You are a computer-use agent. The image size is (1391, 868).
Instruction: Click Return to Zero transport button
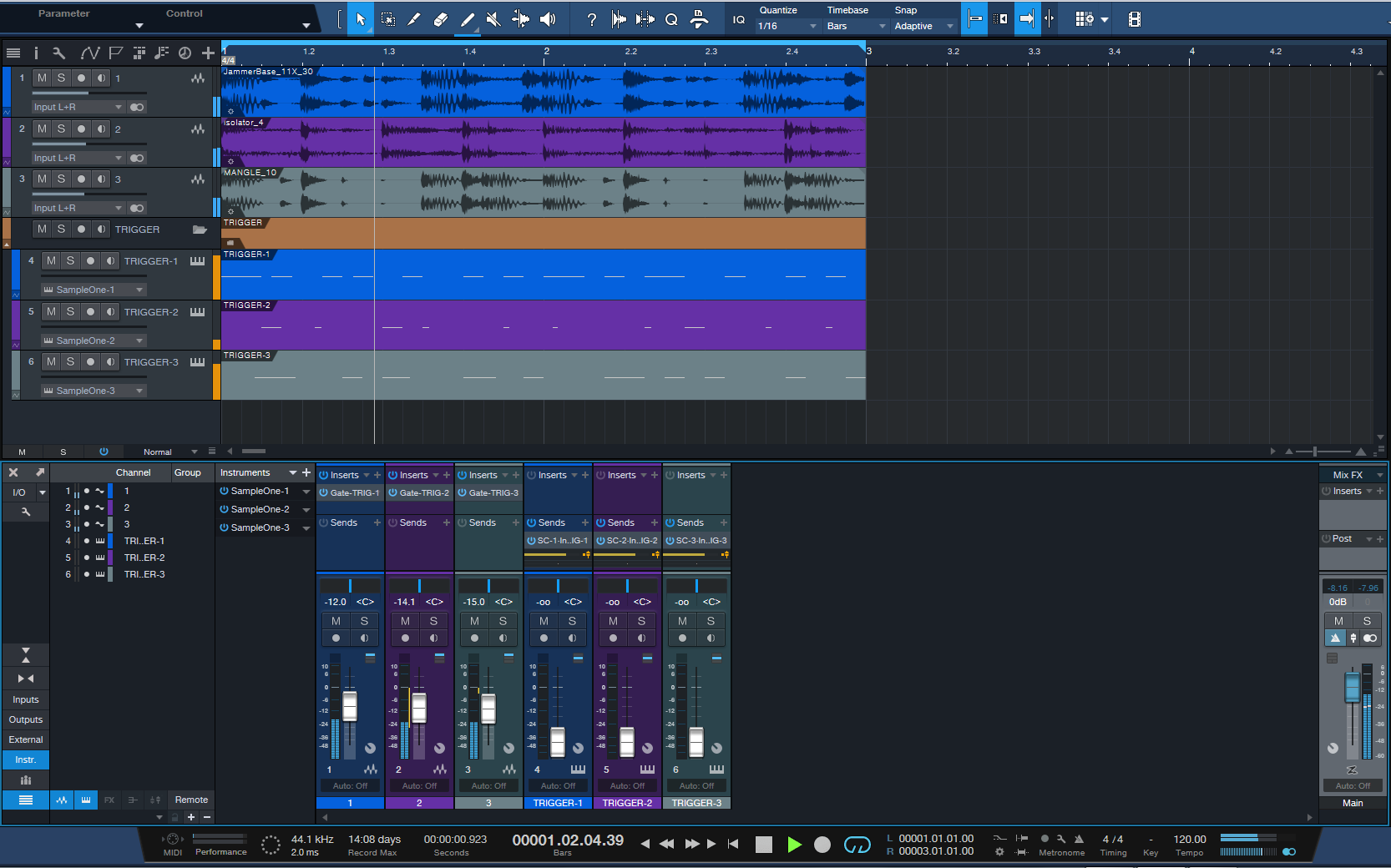click(x=733, y=844)
